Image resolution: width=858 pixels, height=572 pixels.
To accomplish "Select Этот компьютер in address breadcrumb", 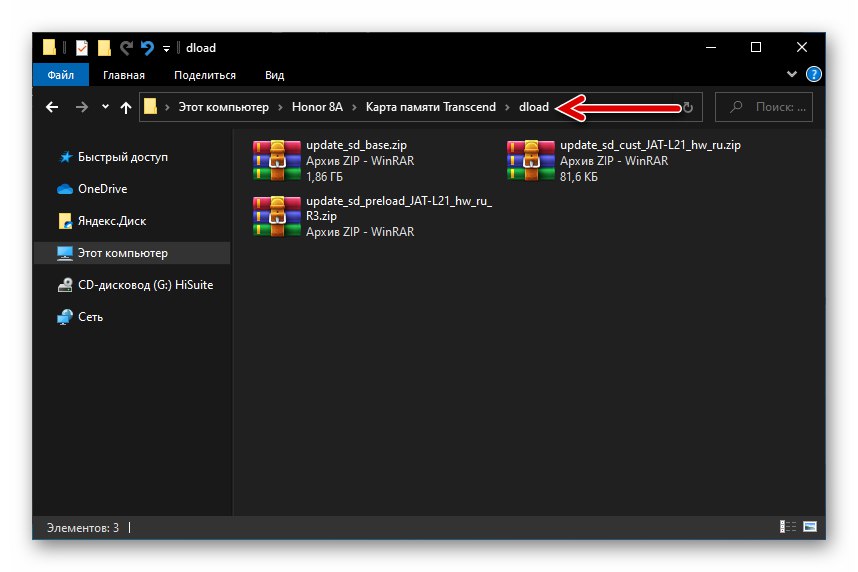I will pos(223,107).
